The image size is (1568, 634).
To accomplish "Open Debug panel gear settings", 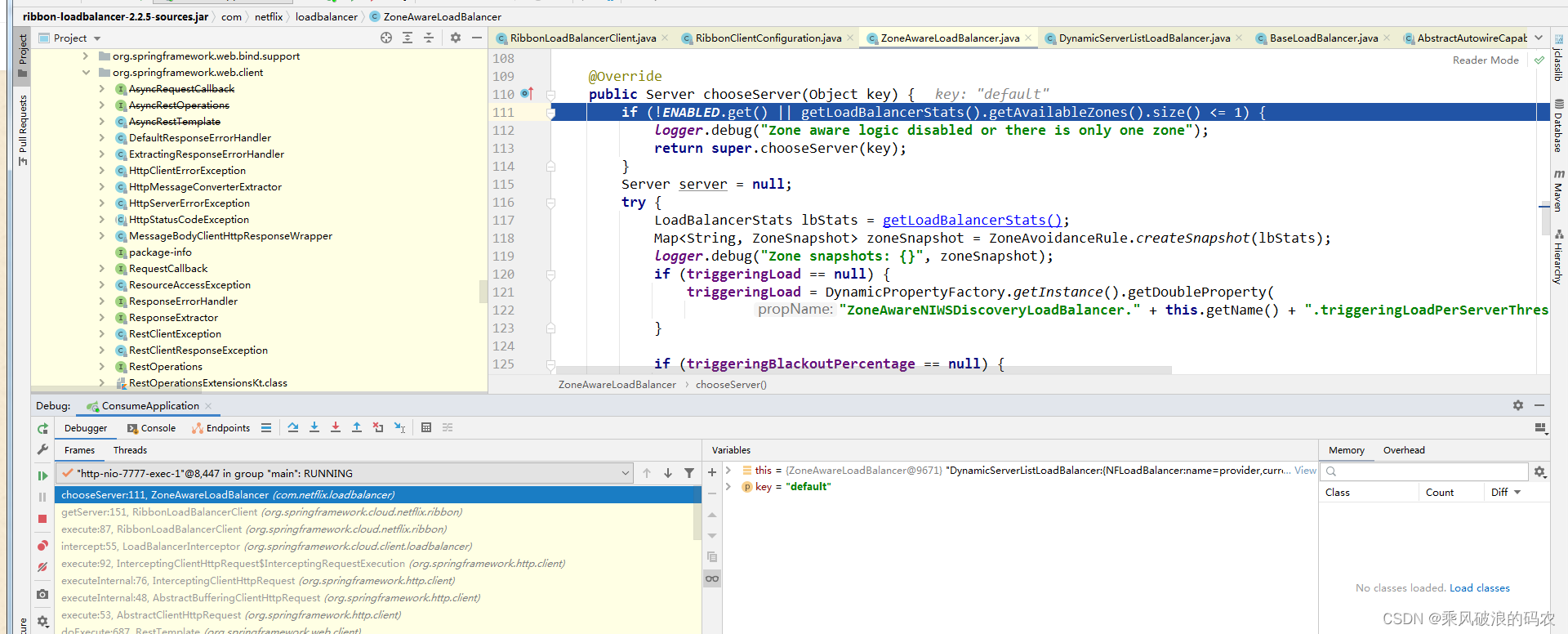I will point(1518,405).
